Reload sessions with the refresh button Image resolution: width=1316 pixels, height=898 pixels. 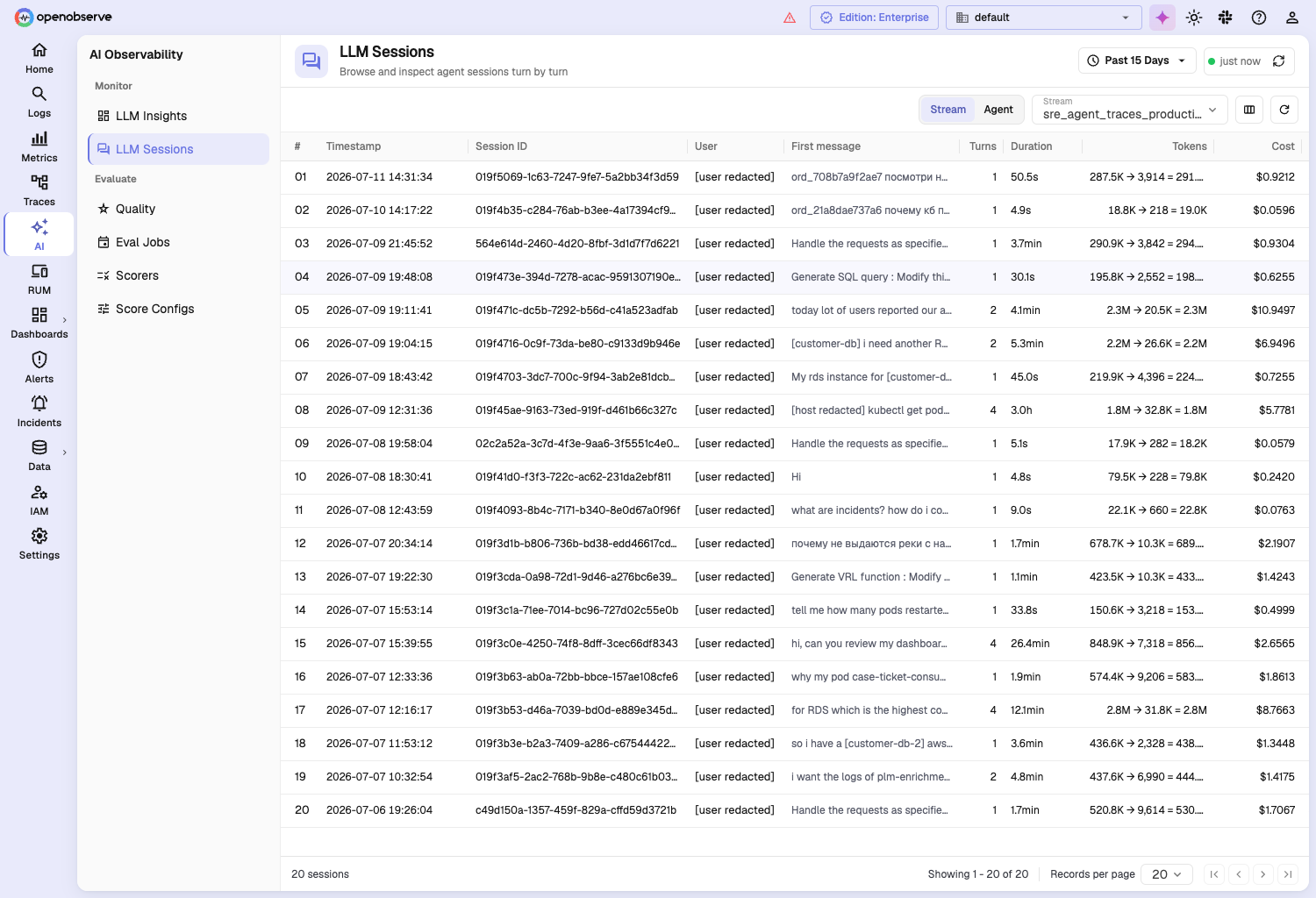pyautogui.click(x=1284, y=110)
